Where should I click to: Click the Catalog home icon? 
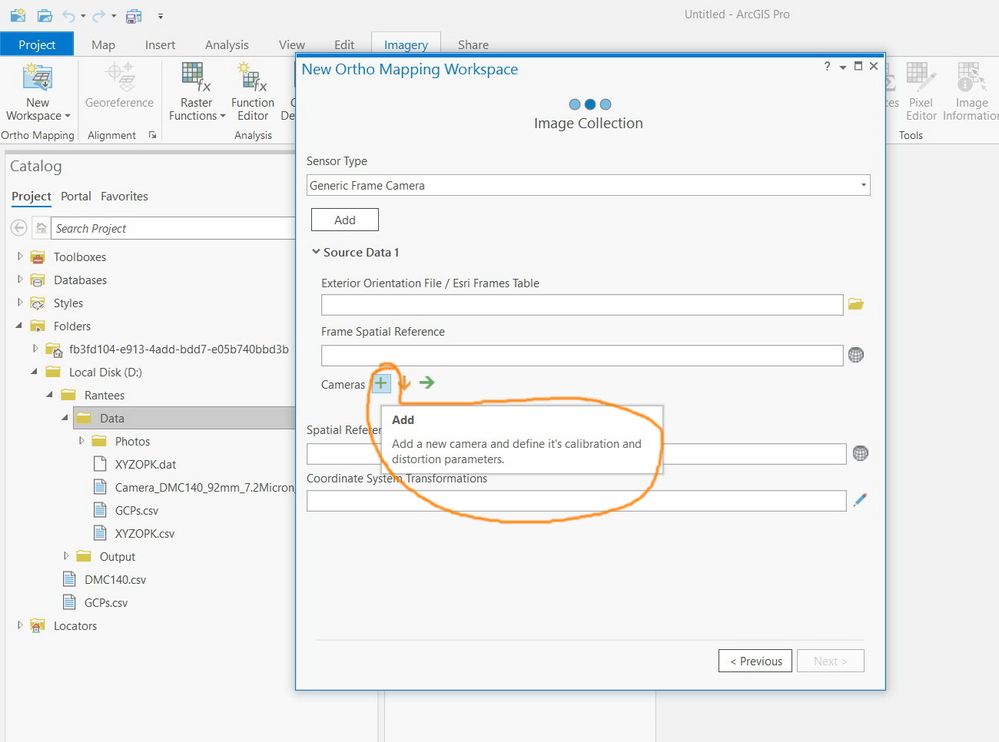tap(41, 228)
